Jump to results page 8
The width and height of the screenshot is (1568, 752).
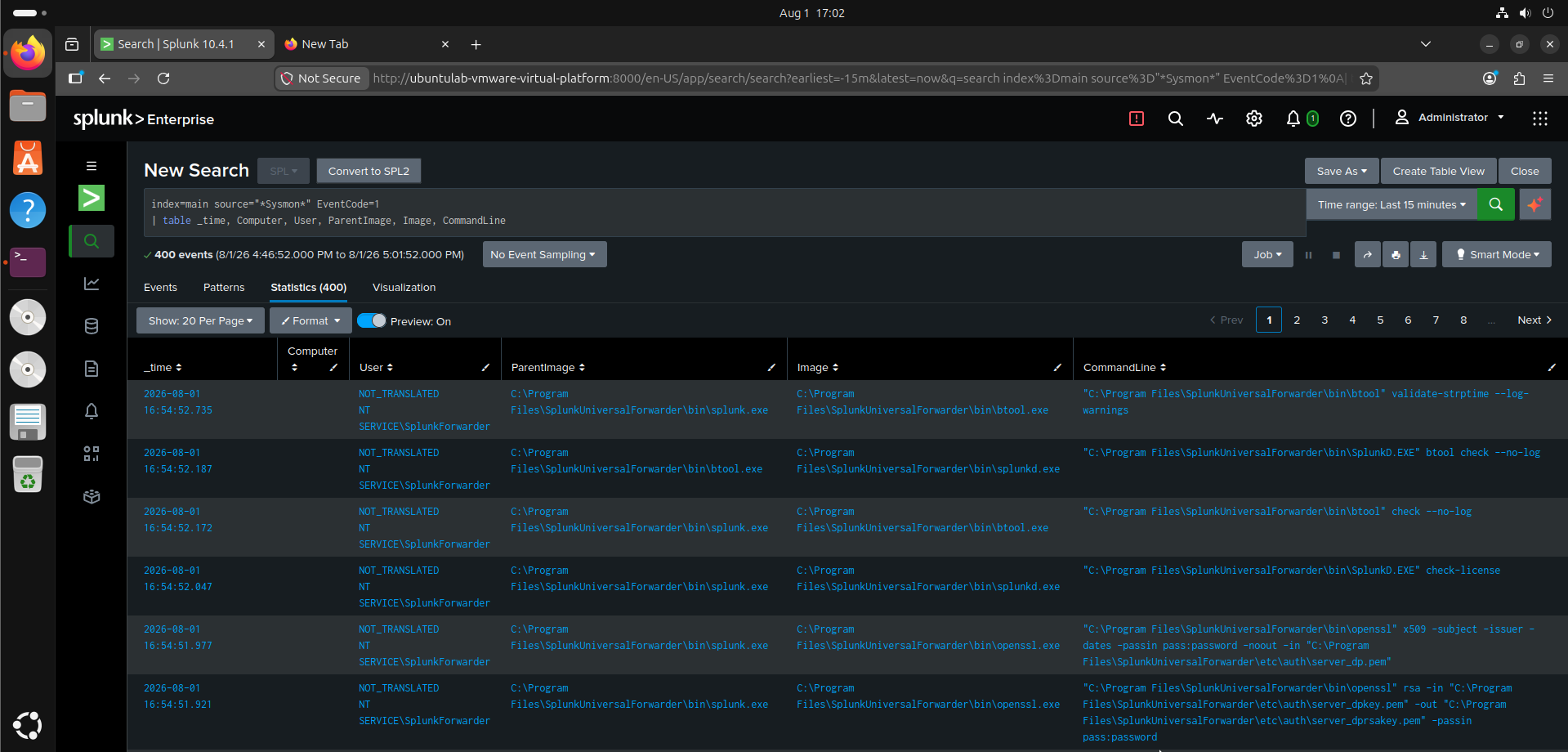(x=1463, y=320)
